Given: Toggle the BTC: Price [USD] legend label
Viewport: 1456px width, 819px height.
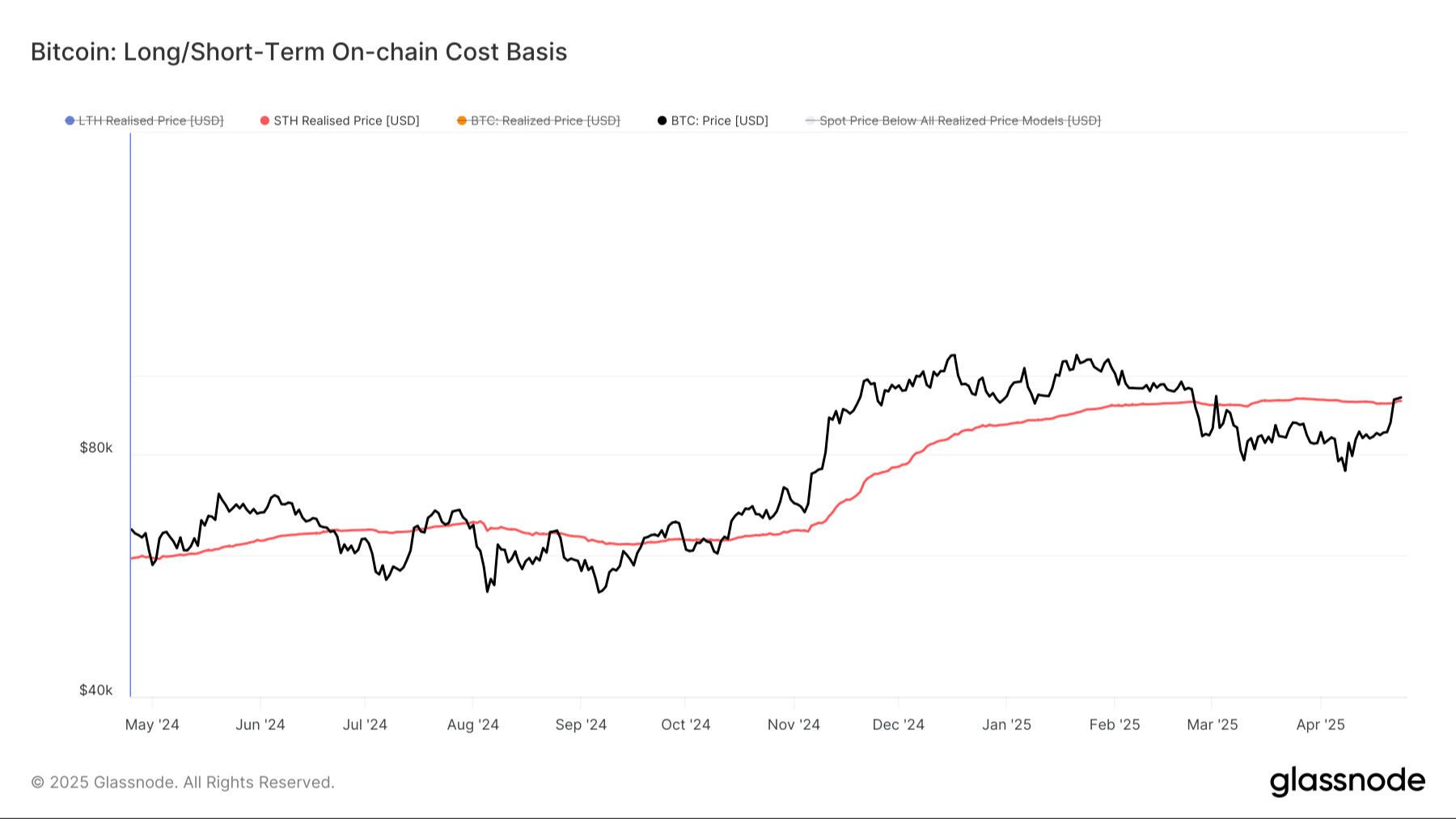Looking at the screenshot, I should pyautogui.click(x=719, y=121).
